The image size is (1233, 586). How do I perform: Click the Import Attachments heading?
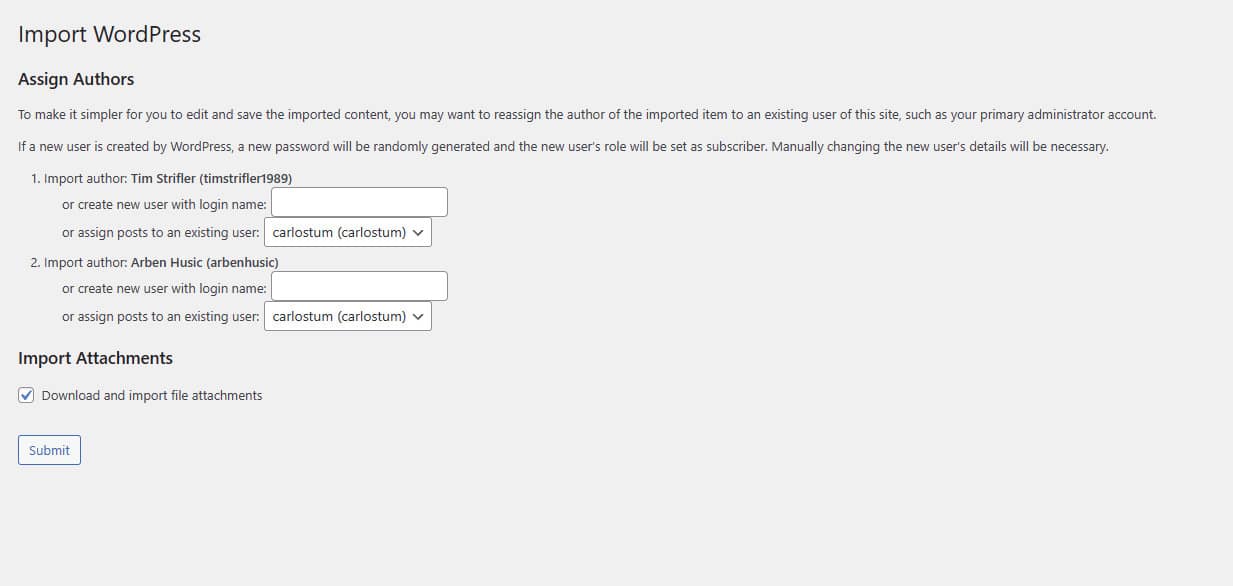point(95,358)
